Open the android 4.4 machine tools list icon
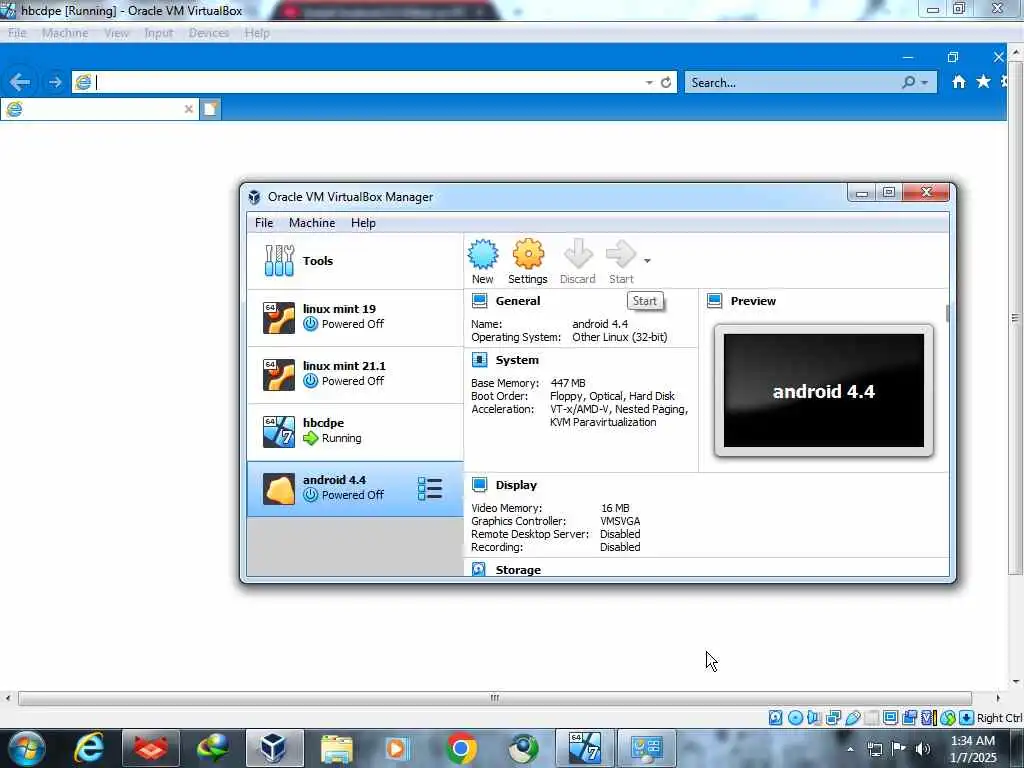The image size is (1024, 768). pyautogui.click(x=430, y=488)
